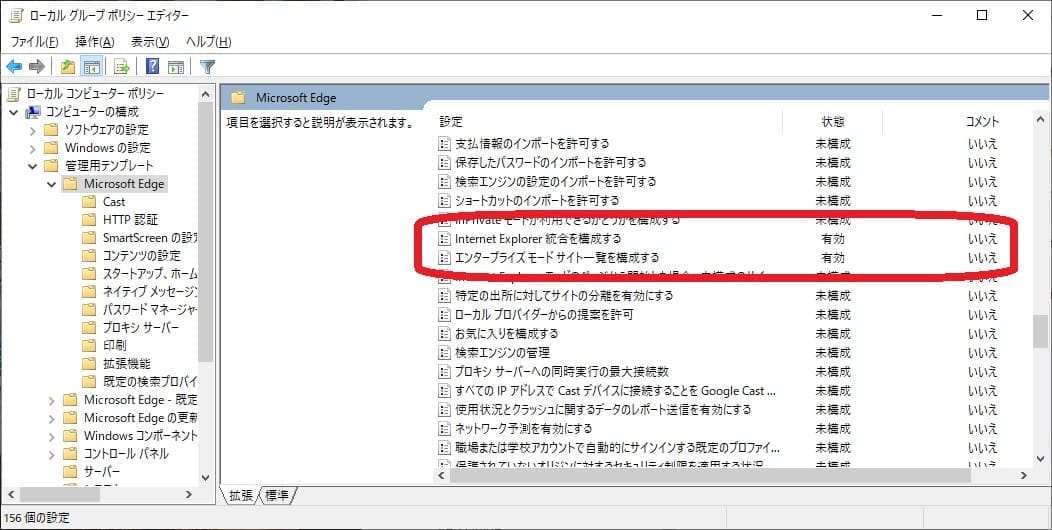Image resolution: width=1052 pixels, height=530 pixels.
Task: Click policy icon beside Internet Explorer 統合を構成する
Action: tap(444, 239)
